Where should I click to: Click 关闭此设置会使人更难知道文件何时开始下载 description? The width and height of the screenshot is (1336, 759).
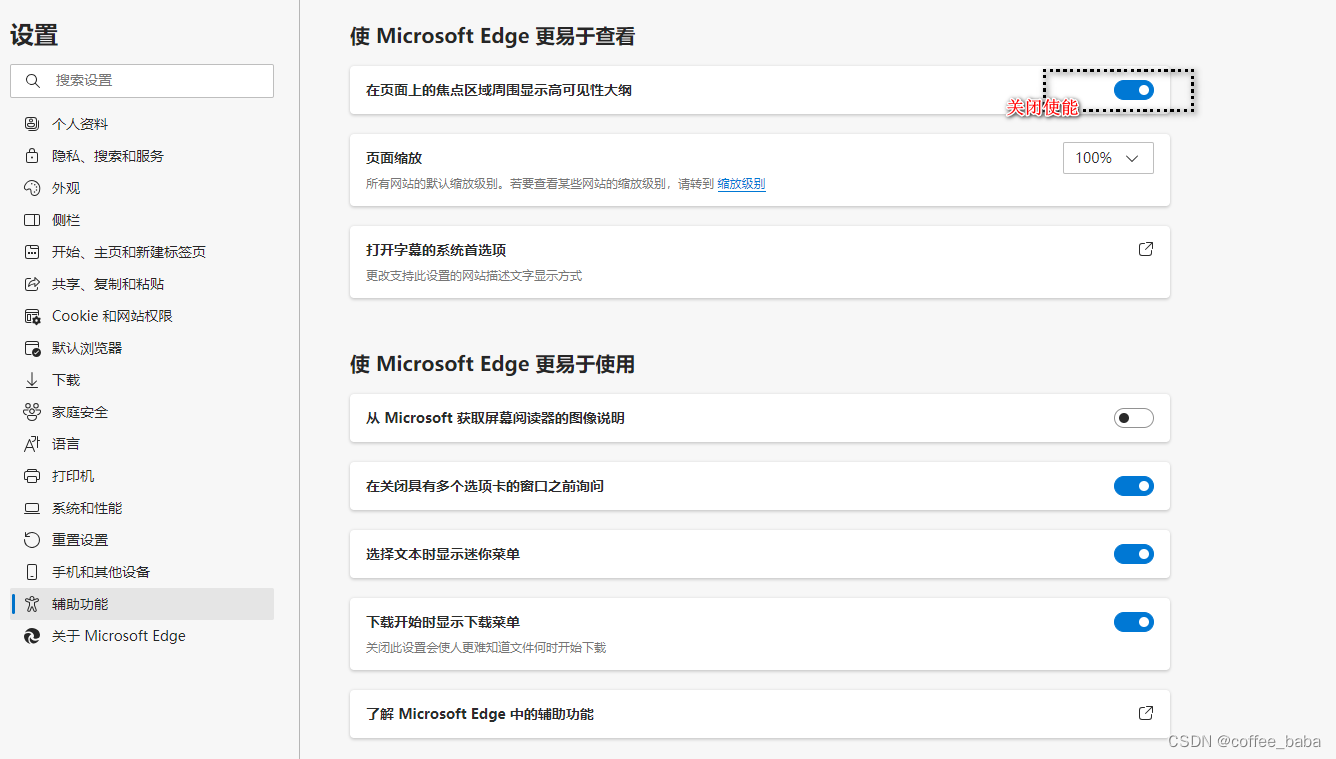point(486,648)
